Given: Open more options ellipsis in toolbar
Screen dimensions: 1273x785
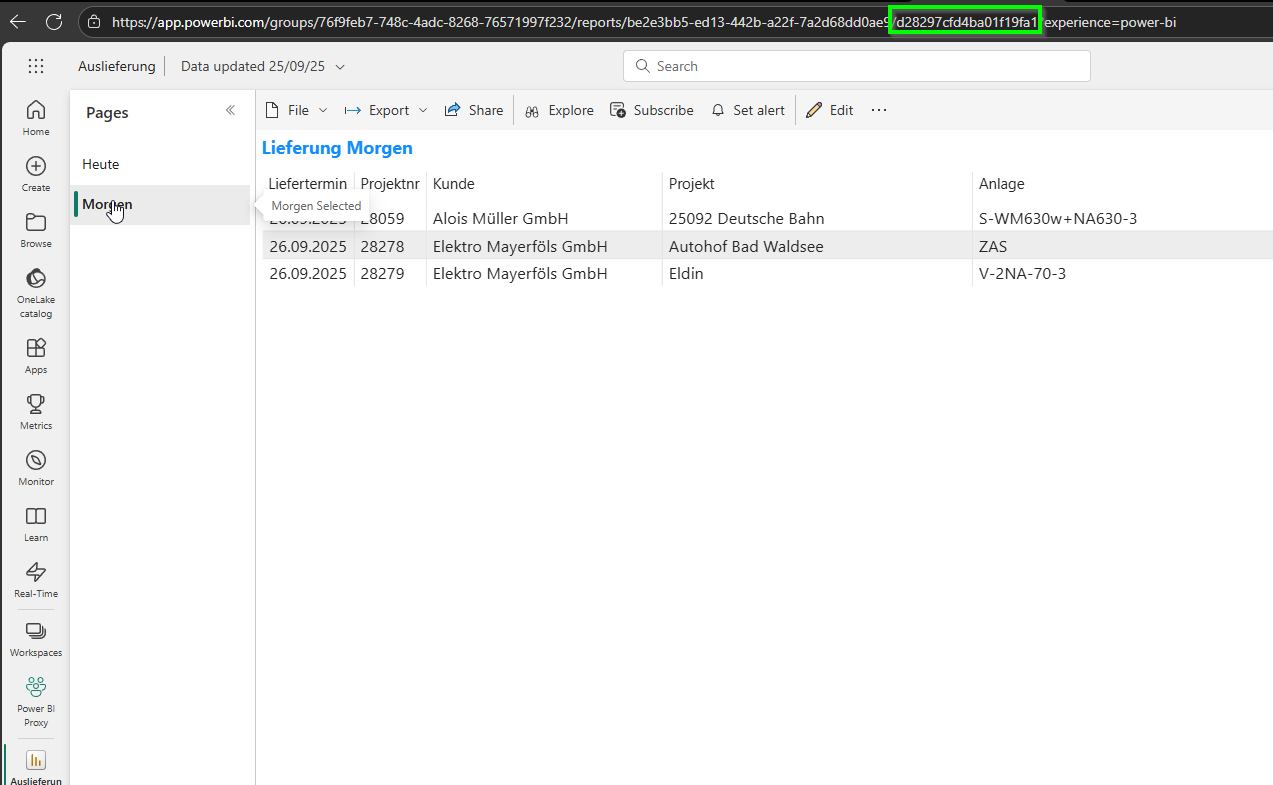Looking at the screenshot, I should 879,110.
